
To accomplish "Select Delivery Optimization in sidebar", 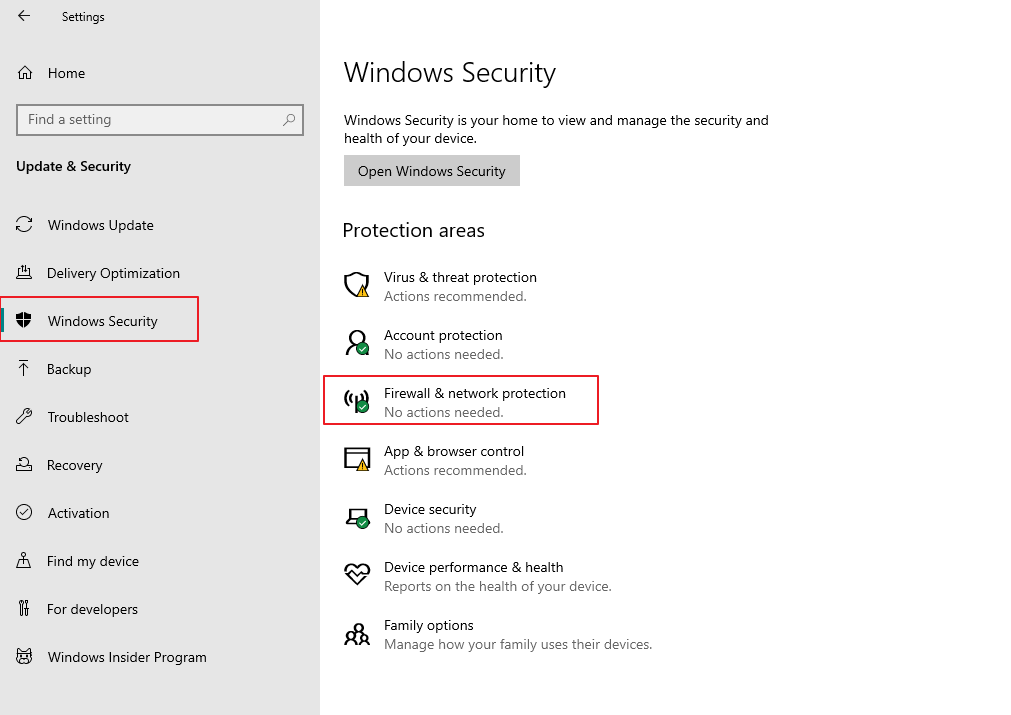I will 113,273.
